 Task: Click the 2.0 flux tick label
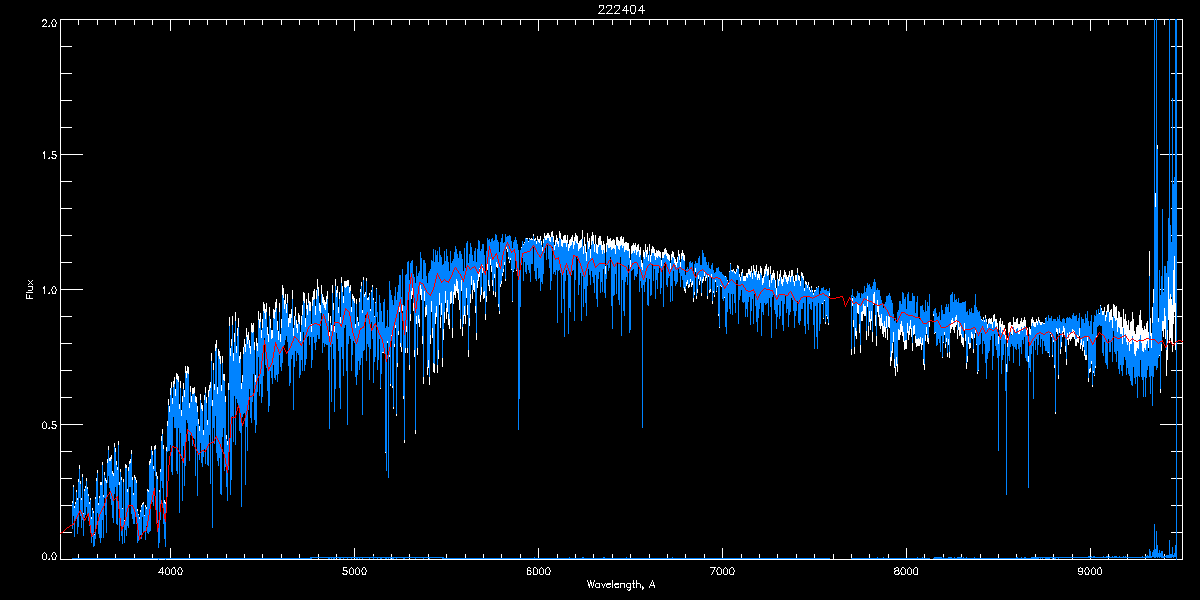(x=48, y=22)
